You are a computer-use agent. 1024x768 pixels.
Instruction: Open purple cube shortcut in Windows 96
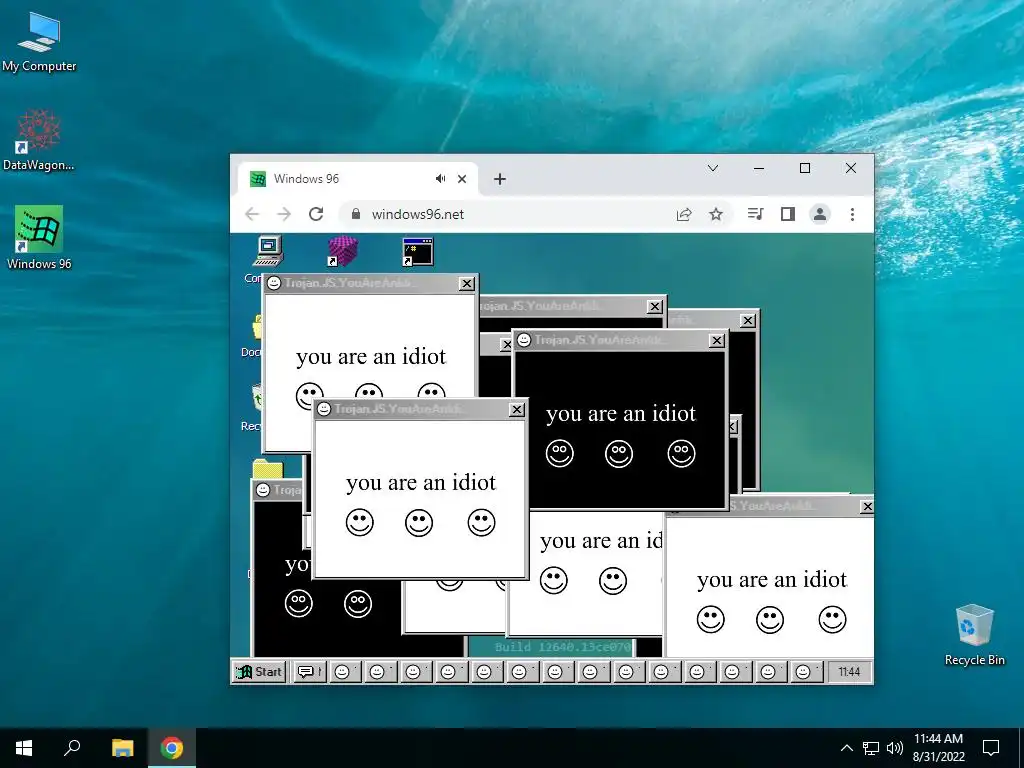pos(343,251)
